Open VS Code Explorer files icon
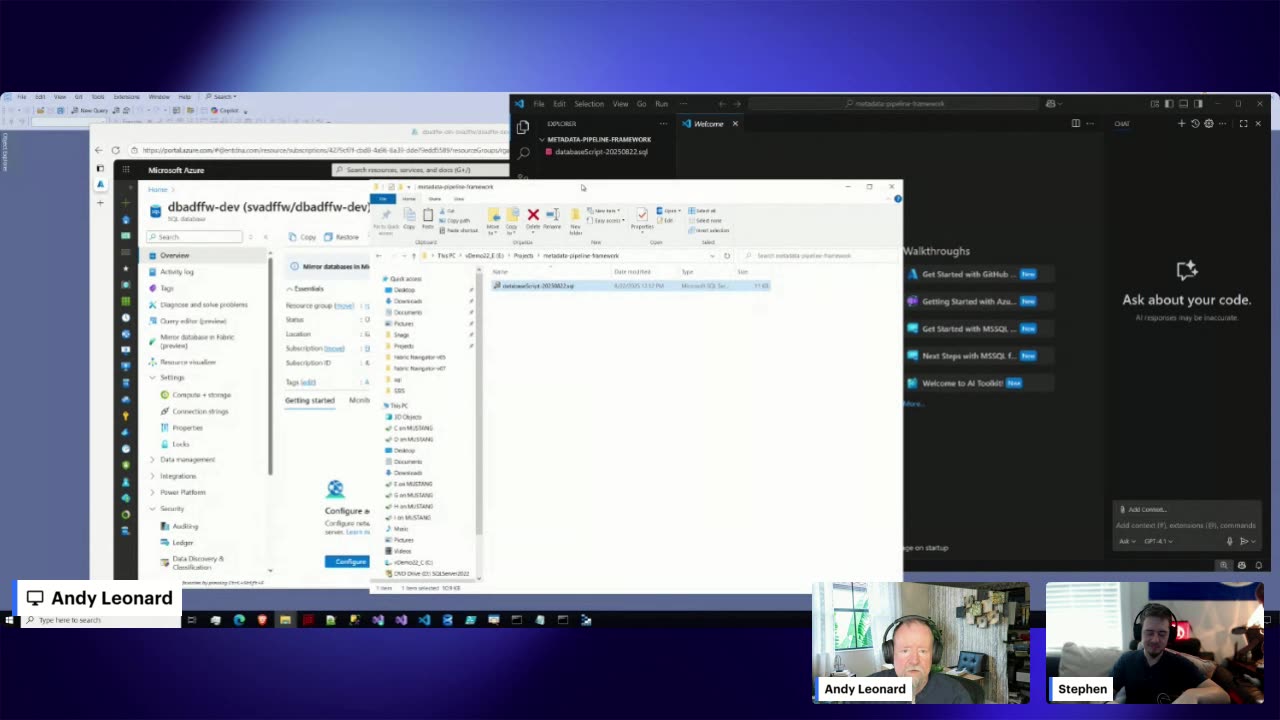 point(522,127)
